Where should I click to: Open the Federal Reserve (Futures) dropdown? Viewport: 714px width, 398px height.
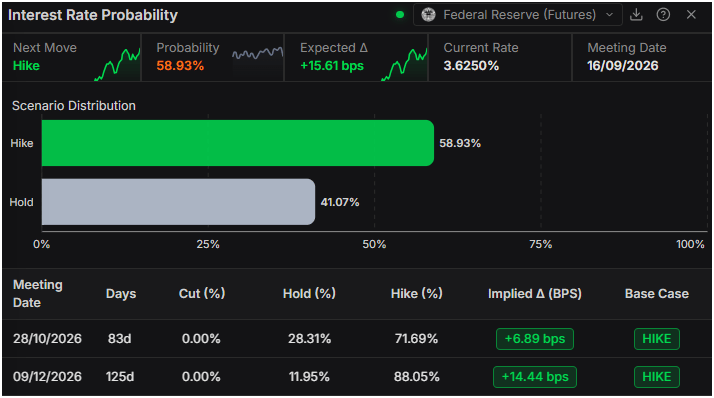[518, 15]
